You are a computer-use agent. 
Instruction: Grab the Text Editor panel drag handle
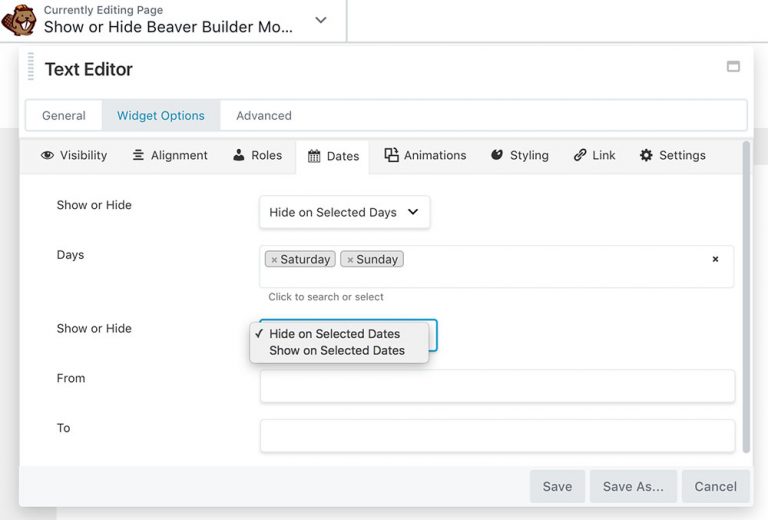click(31, 66)
